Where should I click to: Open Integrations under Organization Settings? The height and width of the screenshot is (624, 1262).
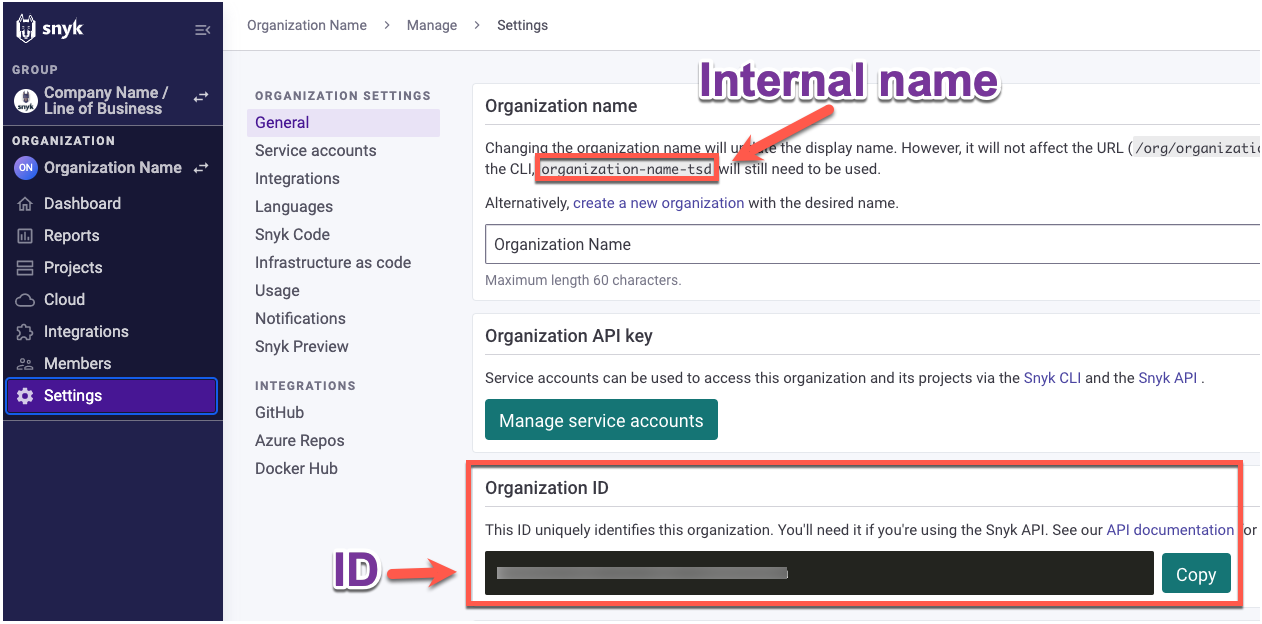[297, 179]
